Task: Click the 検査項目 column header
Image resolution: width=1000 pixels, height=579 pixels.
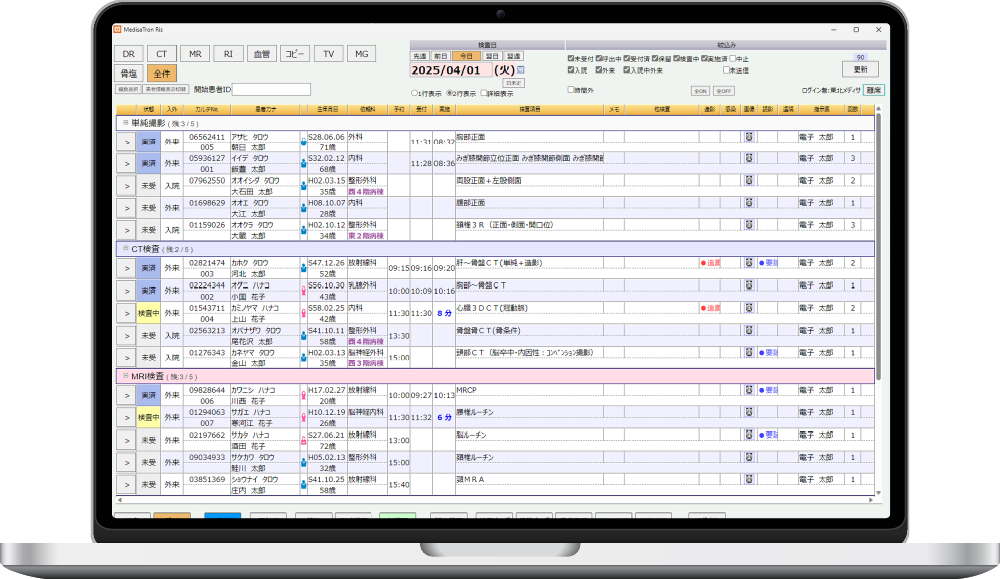Action: [529, 109]
